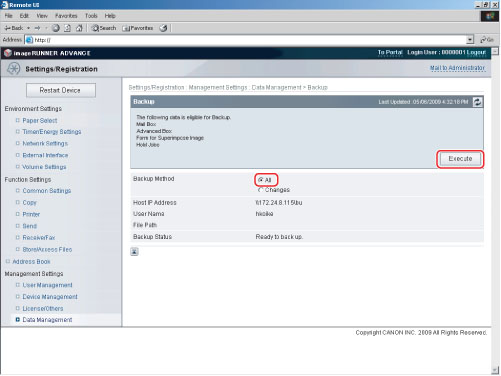Click the Home icon in browser toolbar
Screen dimensions: 501x376
point(79,28)
